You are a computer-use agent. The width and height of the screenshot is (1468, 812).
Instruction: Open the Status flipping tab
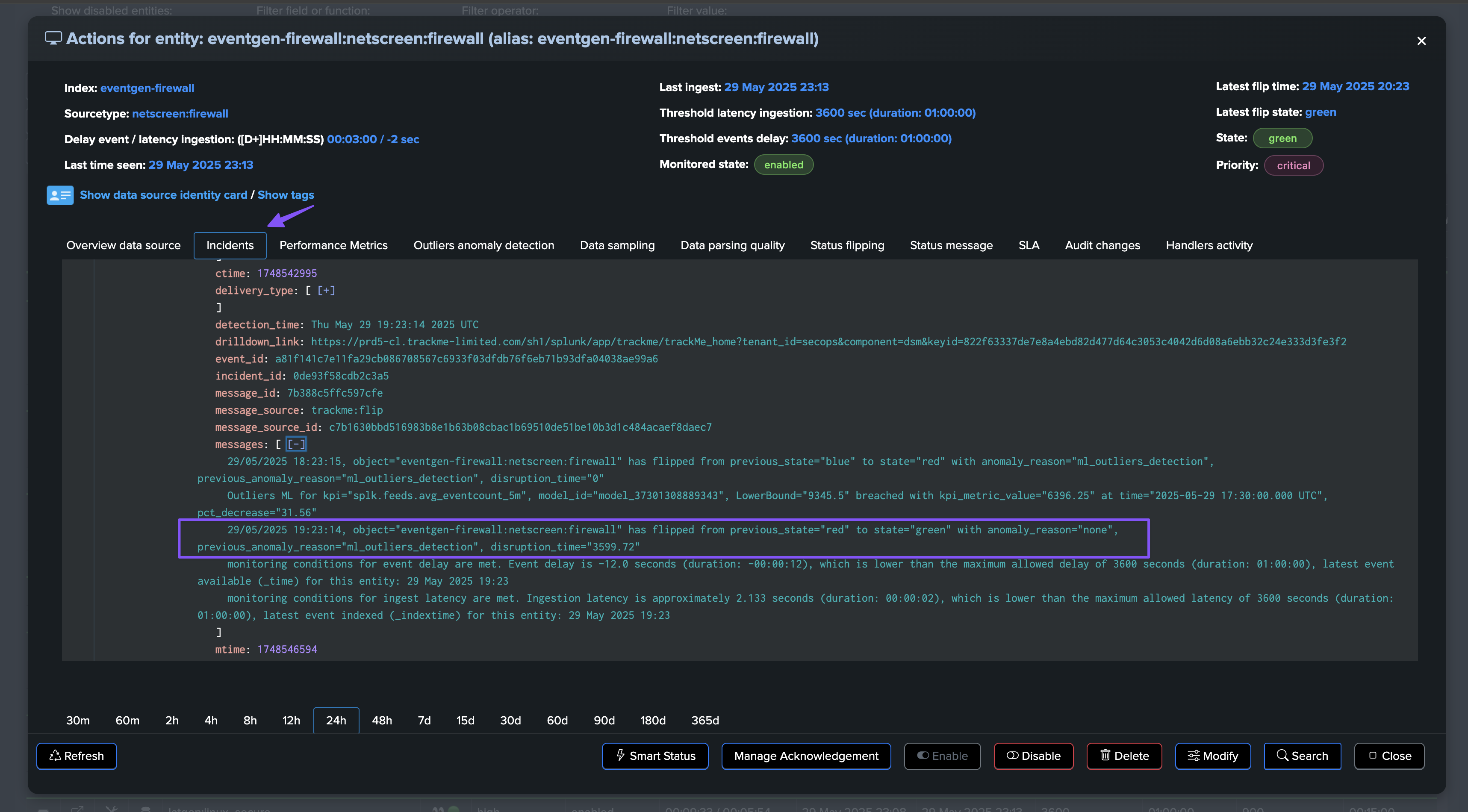pyautogui.click(x=847, y=245)
